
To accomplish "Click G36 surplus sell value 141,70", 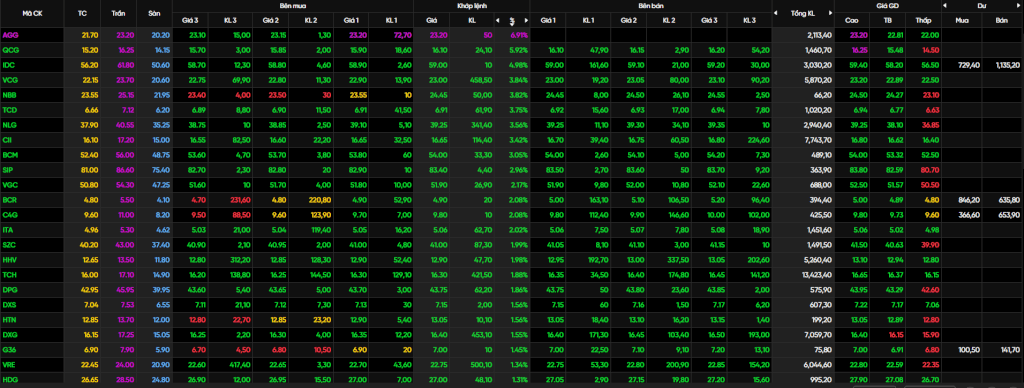I will click(x=1010, y=350).
